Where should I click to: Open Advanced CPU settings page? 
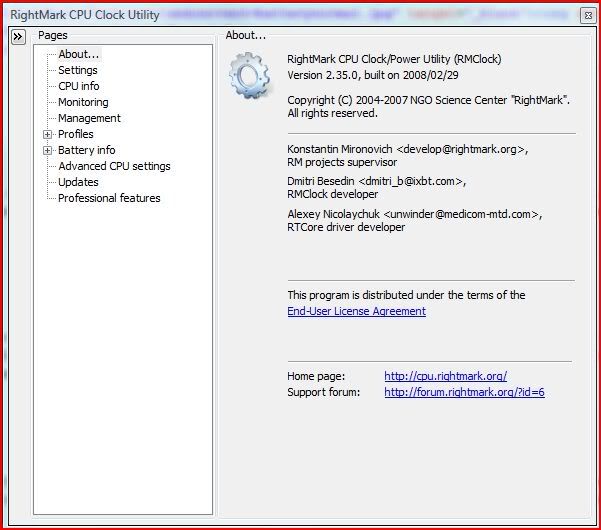click(x=114, y=166)
